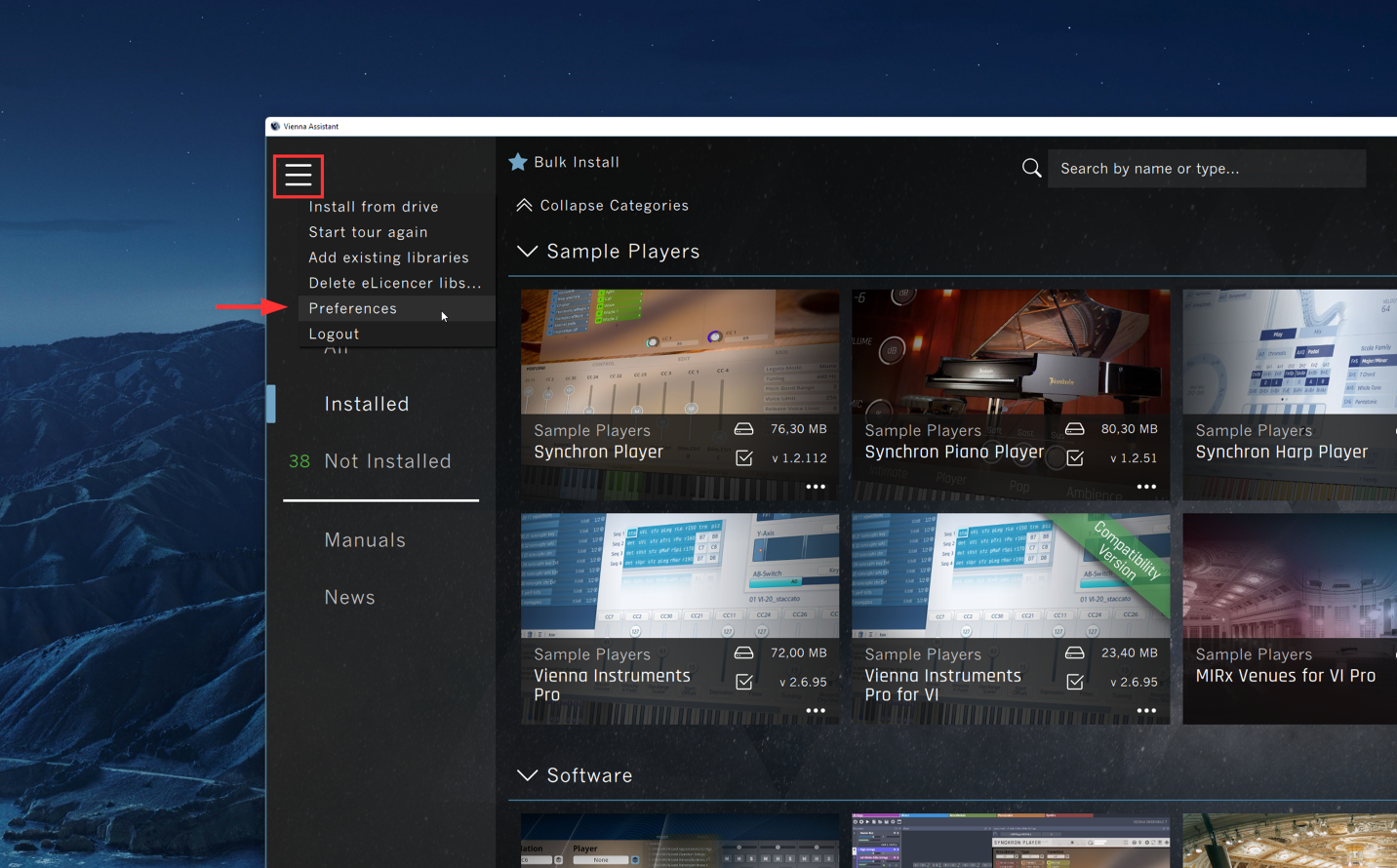This screenshot has width=1397, height=868.
Task: Toggle the Synchron Player installed checkbox
Action: (744, 457)
